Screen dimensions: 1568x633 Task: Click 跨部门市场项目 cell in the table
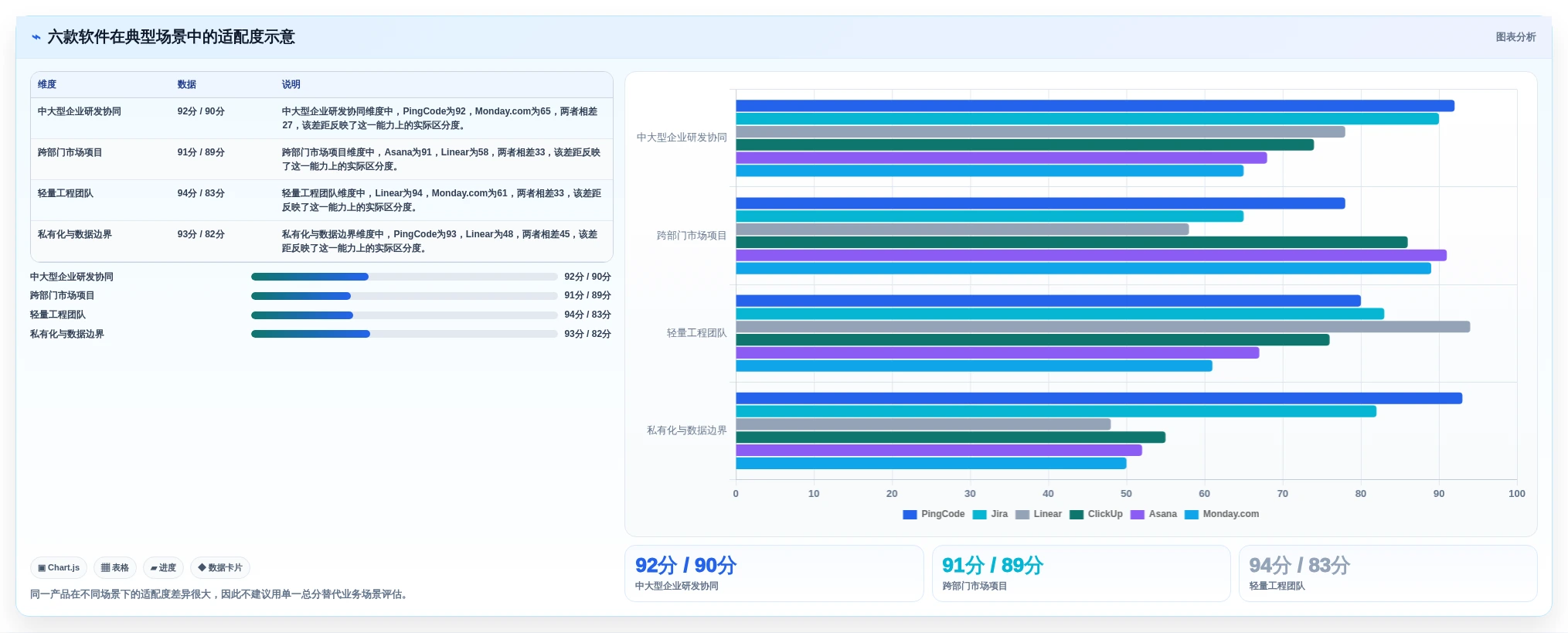(x=70, y=152)
